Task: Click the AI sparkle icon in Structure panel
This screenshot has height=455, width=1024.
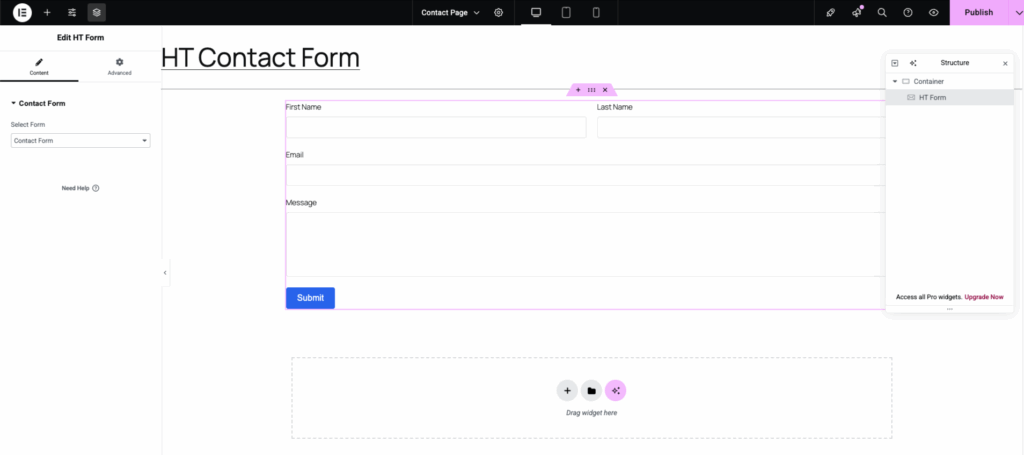Action: point(913,63)
